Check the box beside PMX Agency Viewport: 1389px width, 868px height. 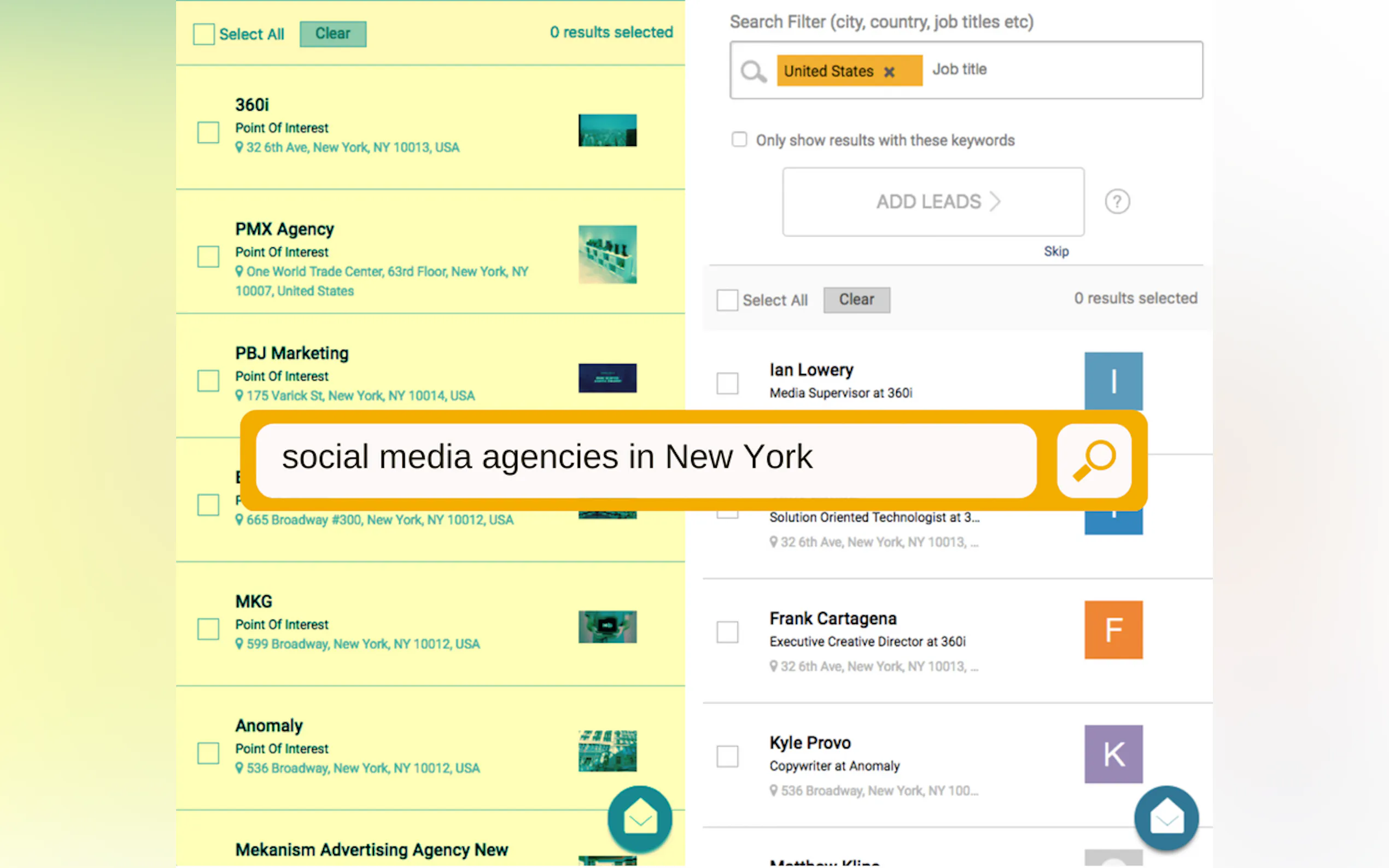click(208, 256)
